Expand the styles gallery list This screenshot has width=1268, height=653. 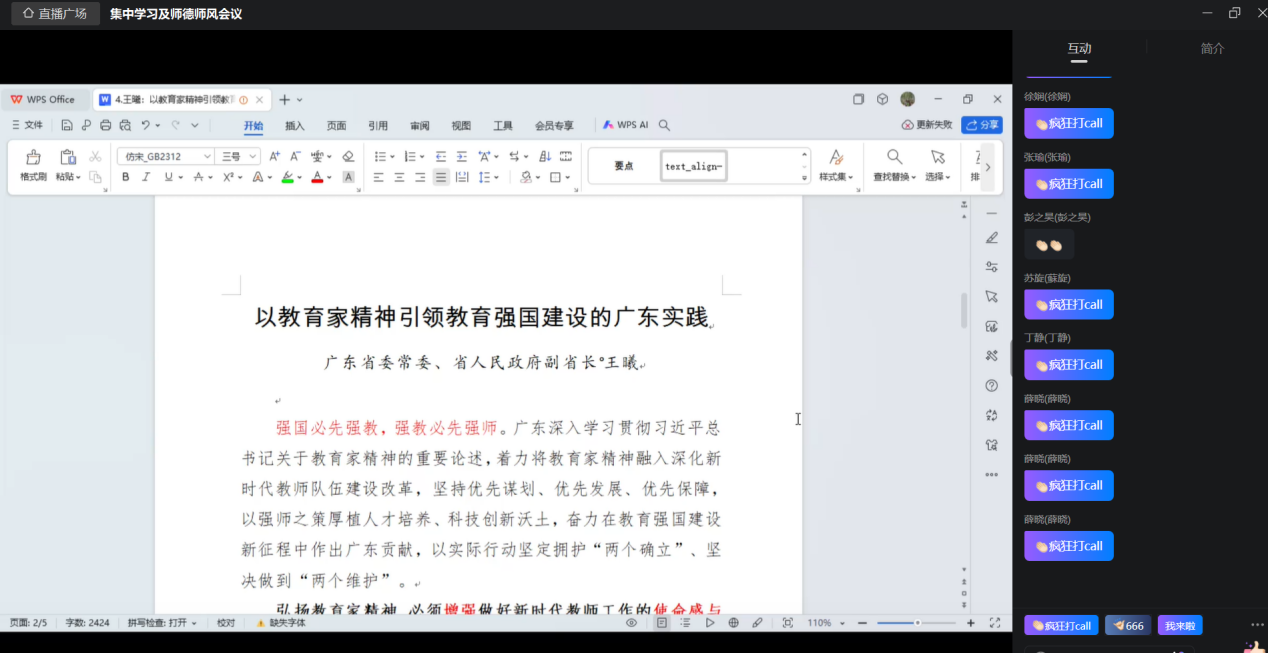[x=805, y=178]
